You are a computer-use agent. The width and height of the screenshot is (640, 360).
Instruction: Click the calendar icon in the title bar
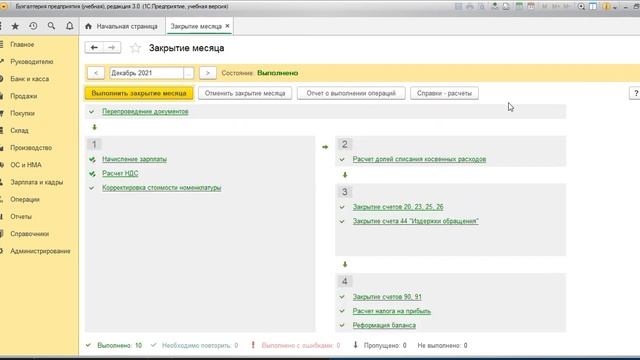pos(531,7)
